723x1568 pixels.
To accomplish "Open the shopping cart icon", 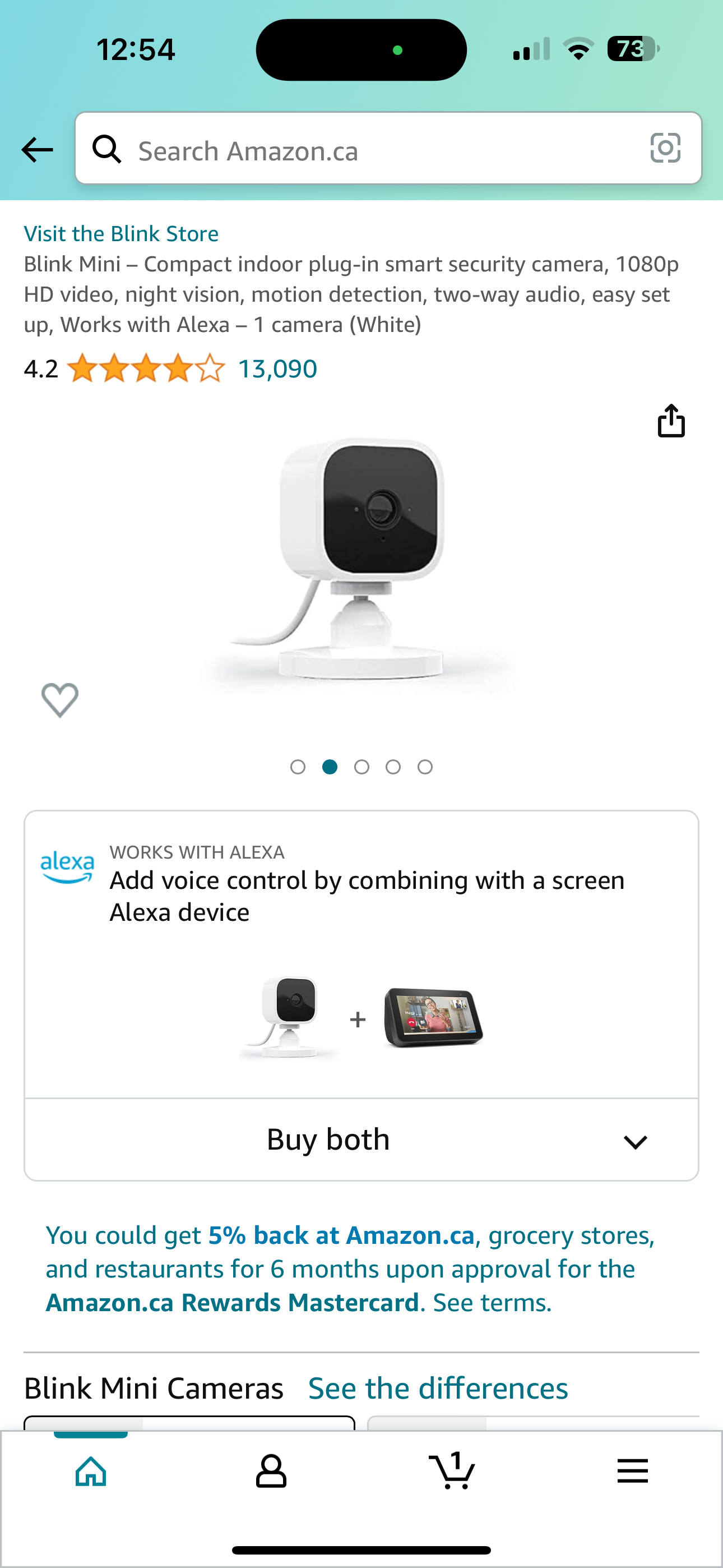I will tap(452, 1470).
